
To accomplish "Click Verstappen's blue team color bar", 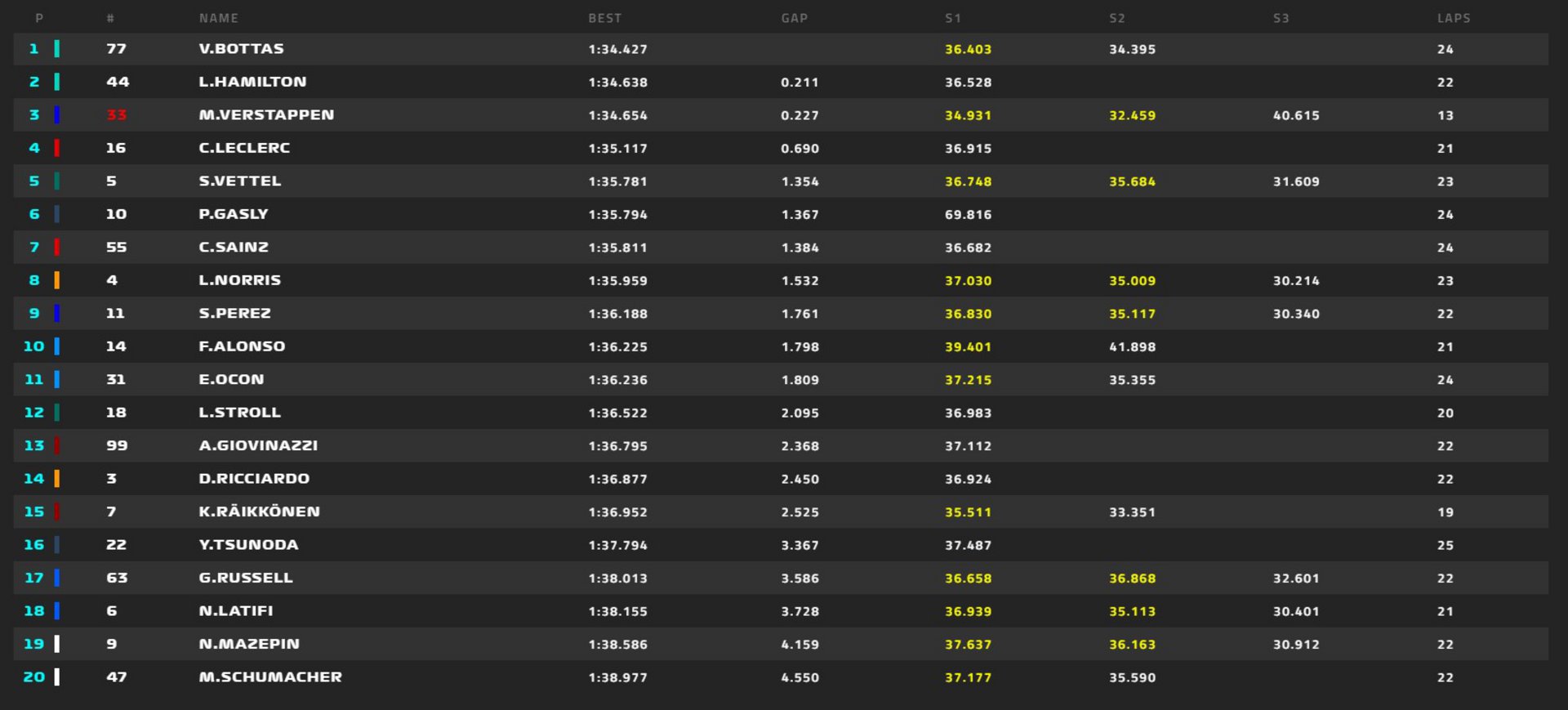I will (57, 115).
